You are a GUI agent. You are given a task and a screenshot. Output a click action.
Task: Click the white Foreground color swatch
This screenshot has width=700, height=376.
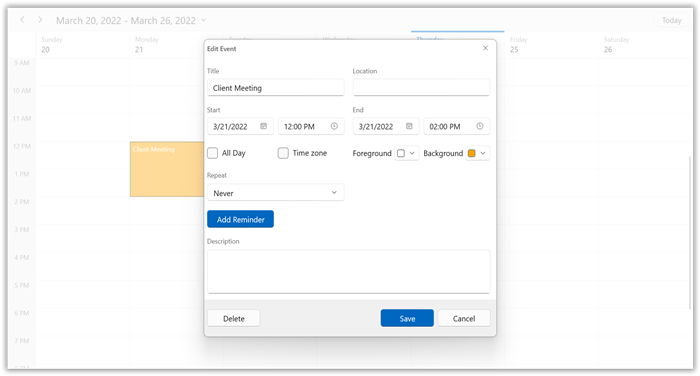click(401, 153)
